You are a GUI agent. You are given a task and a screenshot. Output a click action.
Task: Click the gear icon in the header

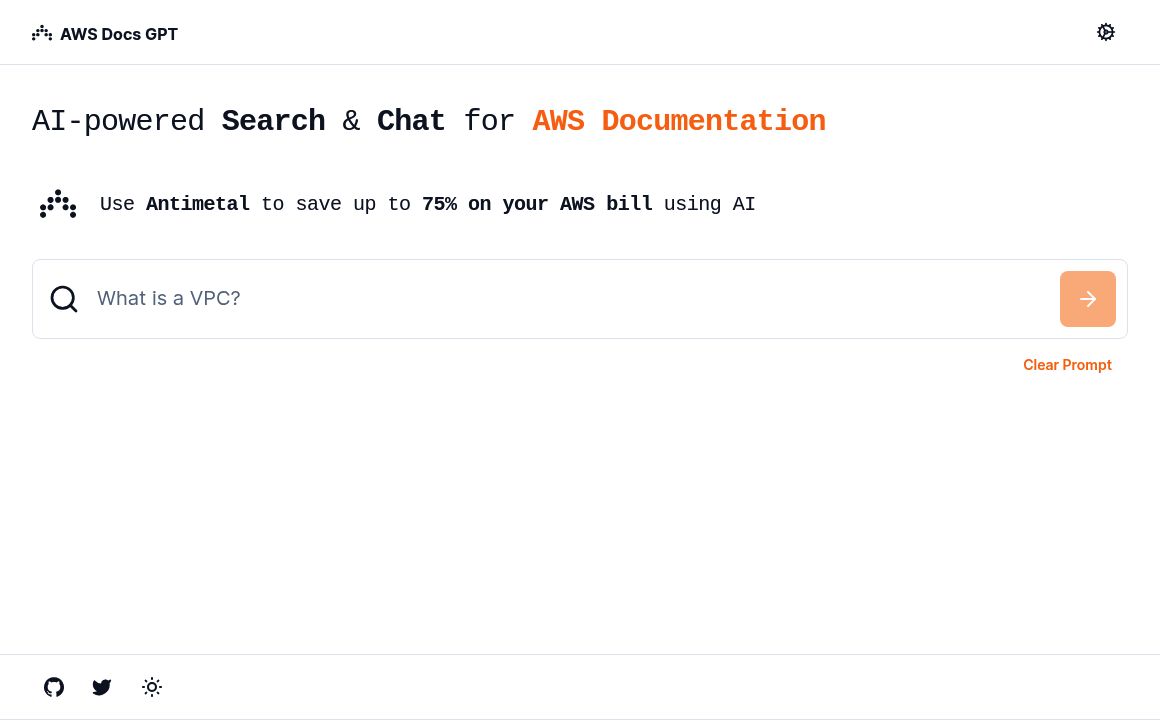[1106, 32]
